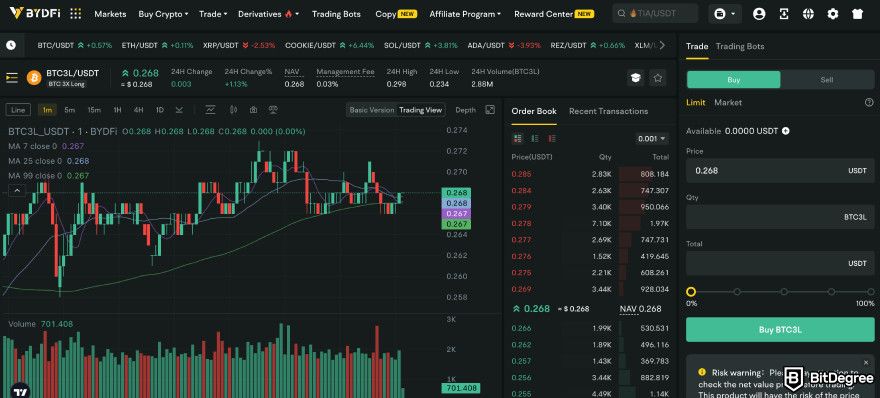Toggle Line chart mode
Image resolution: width=880 pixels, height=398 pixels.
(19, 110)
